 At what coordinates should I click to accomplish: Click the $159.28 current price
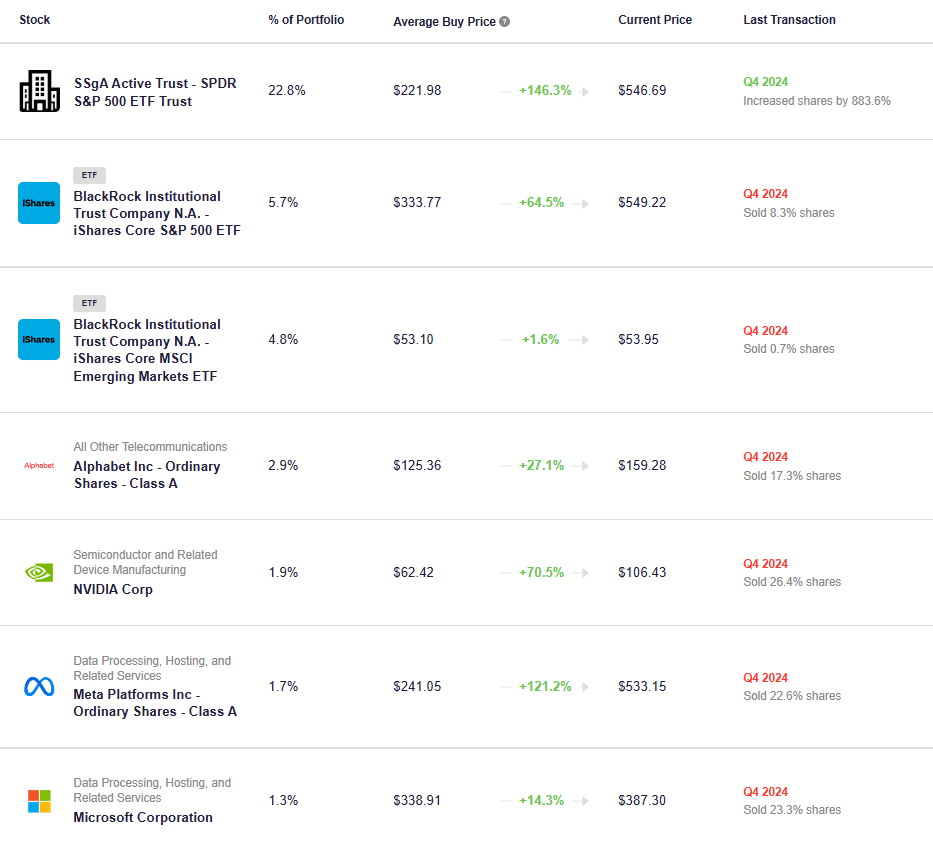point(642,465)
